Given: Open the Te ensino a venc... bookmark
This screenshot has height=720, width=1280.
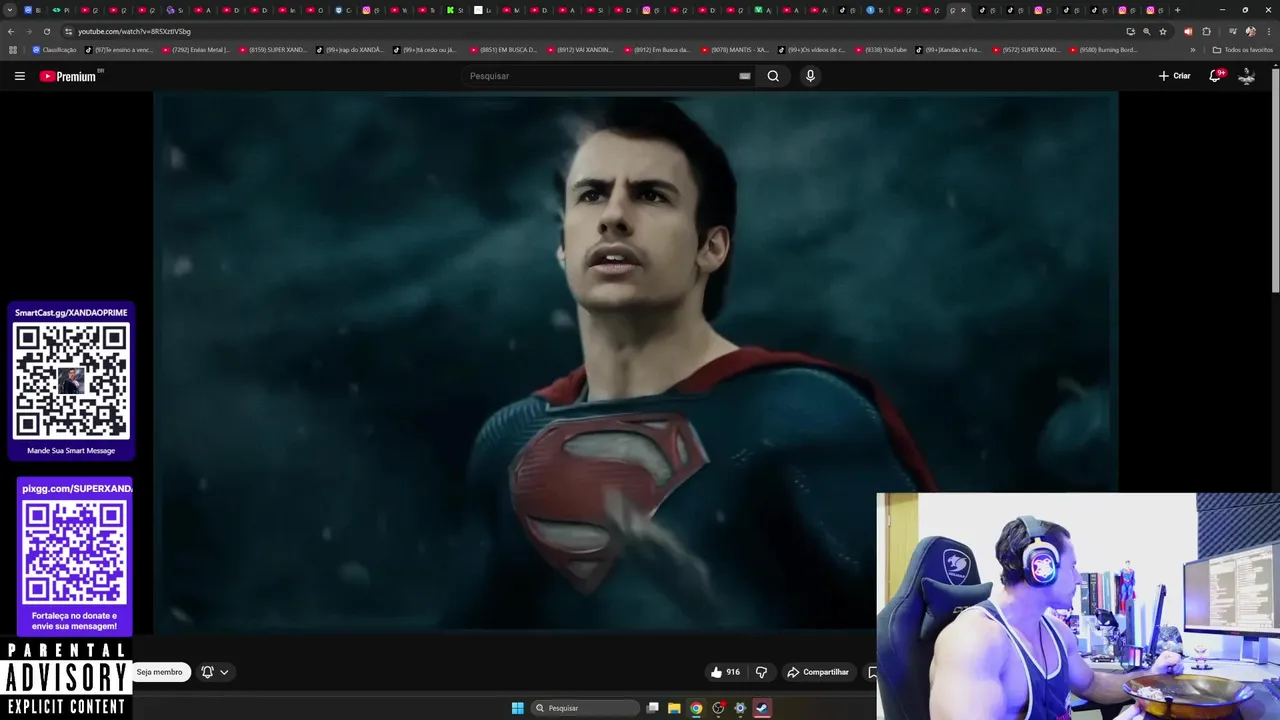Looking at the screenshot, I should point(119,49).
